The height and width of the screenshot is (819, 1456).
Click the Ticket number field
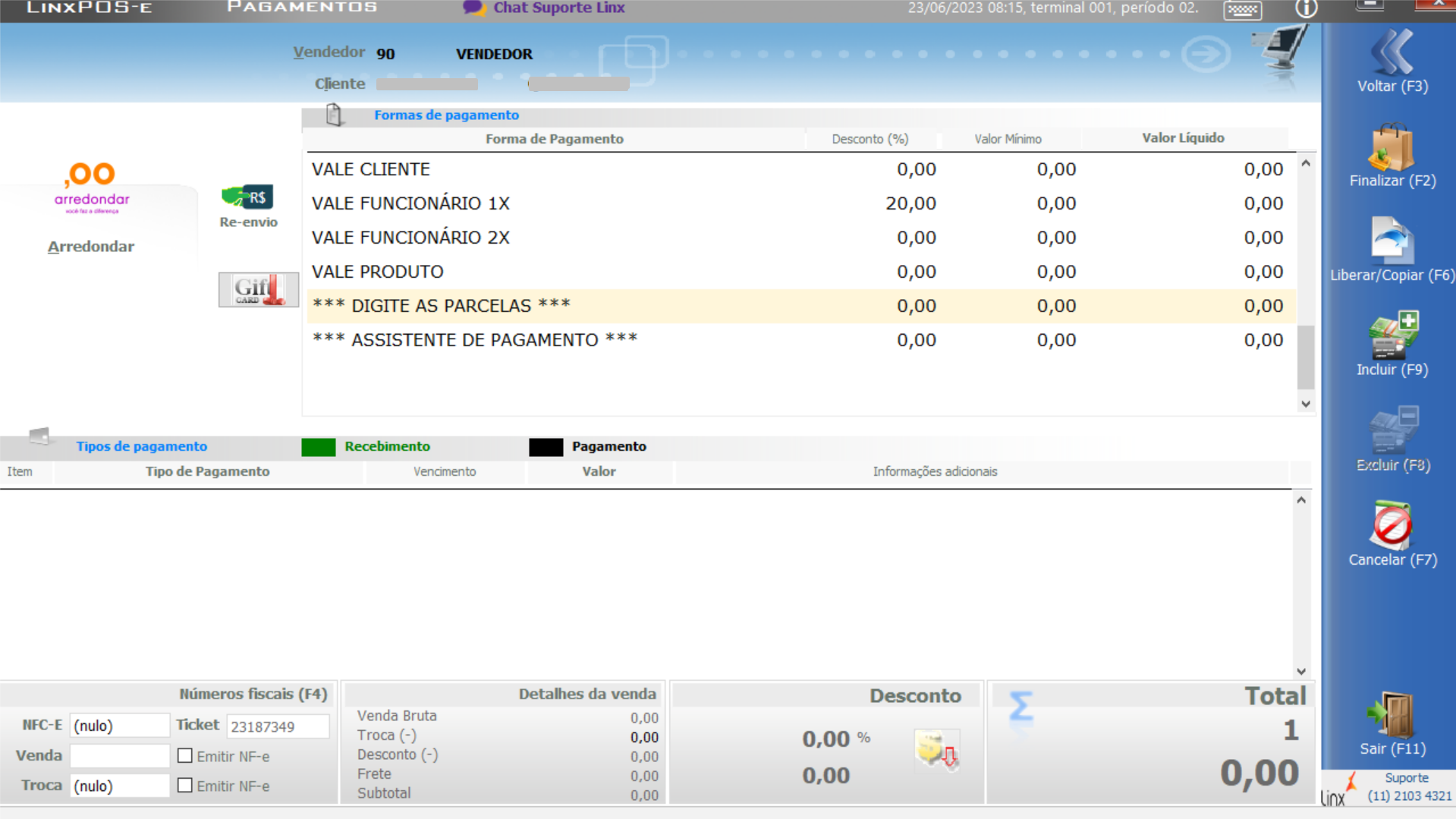tap(278, 726)
